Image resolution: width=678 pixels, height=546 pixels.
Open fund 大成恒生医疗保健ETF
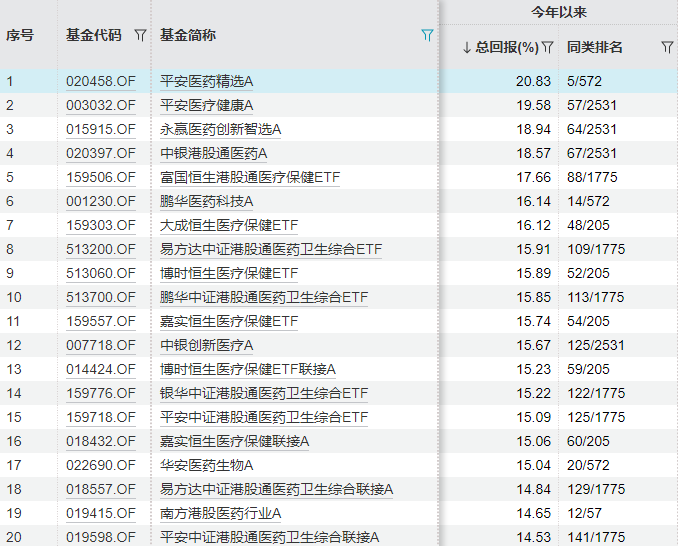pyautogui.click(x=229, y=225)
